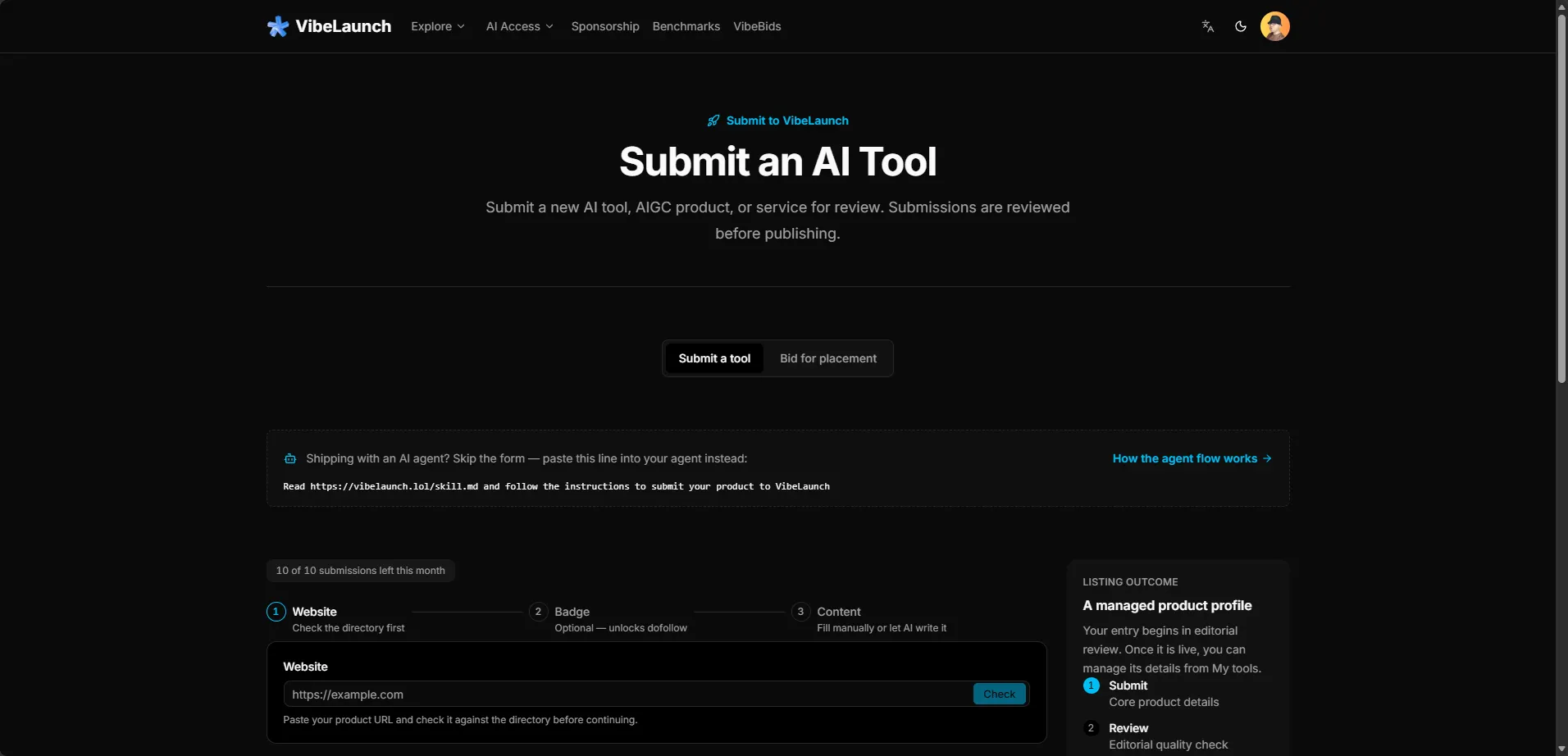Click the rocket icon beside Submit to VibeLaunch
This screenshot has height=756, width=1568.
(x=713, y=121)
